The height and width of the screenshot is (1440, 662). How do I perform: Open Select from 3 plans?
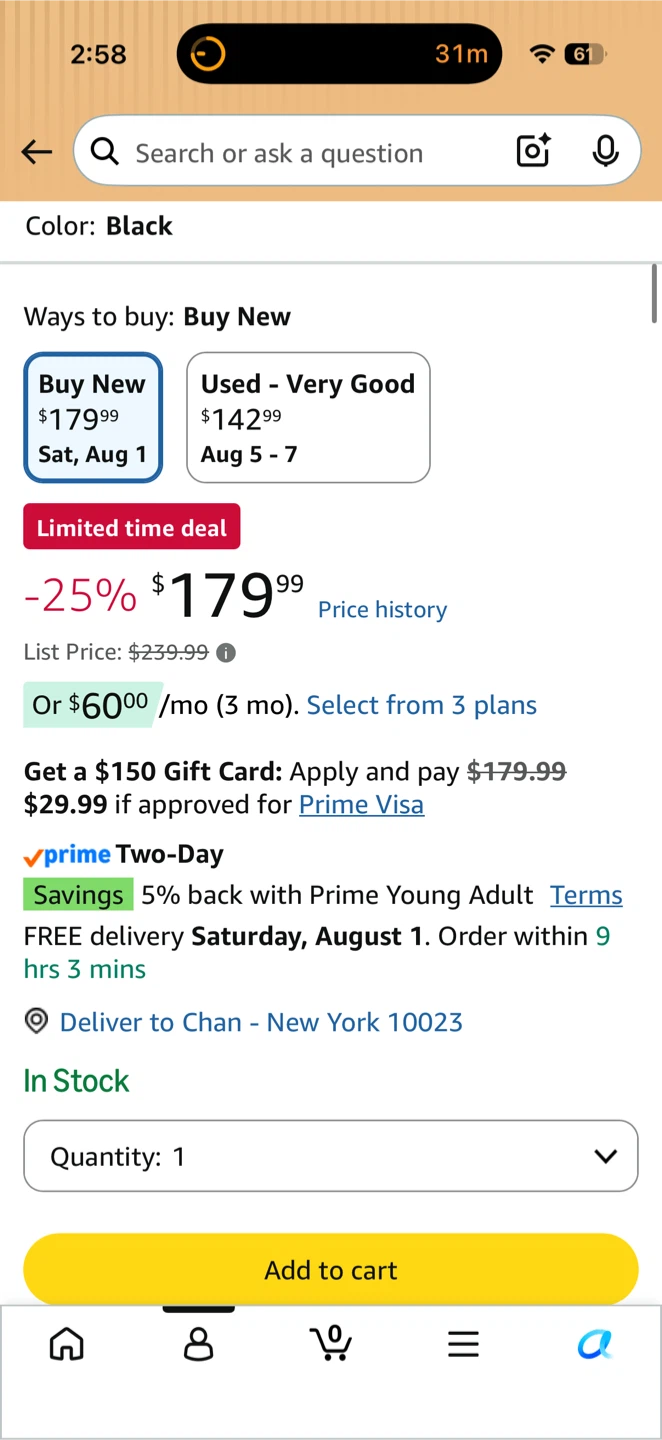tap(422, 705)
